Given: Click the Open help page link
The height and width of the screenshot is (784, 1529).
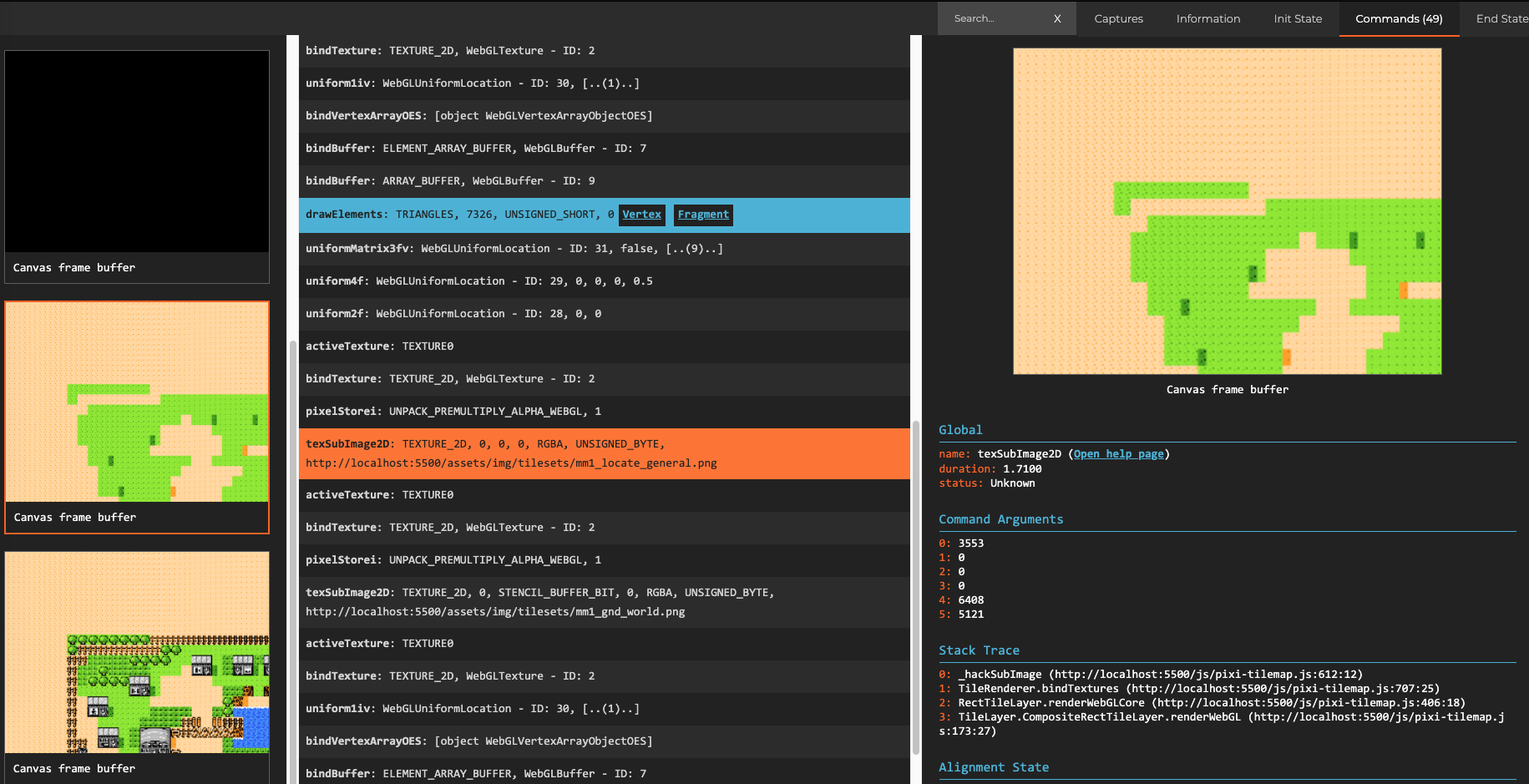Looking at the screenshot, I should pyautogui.click(x=1118, y=454).
